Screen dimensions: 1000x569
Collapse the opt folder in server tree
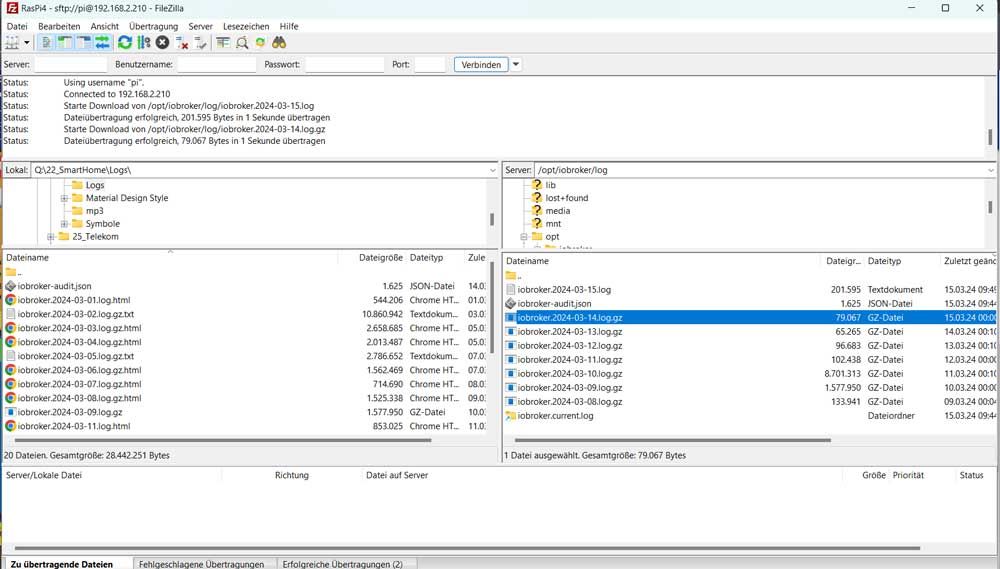tap(524, 237)
